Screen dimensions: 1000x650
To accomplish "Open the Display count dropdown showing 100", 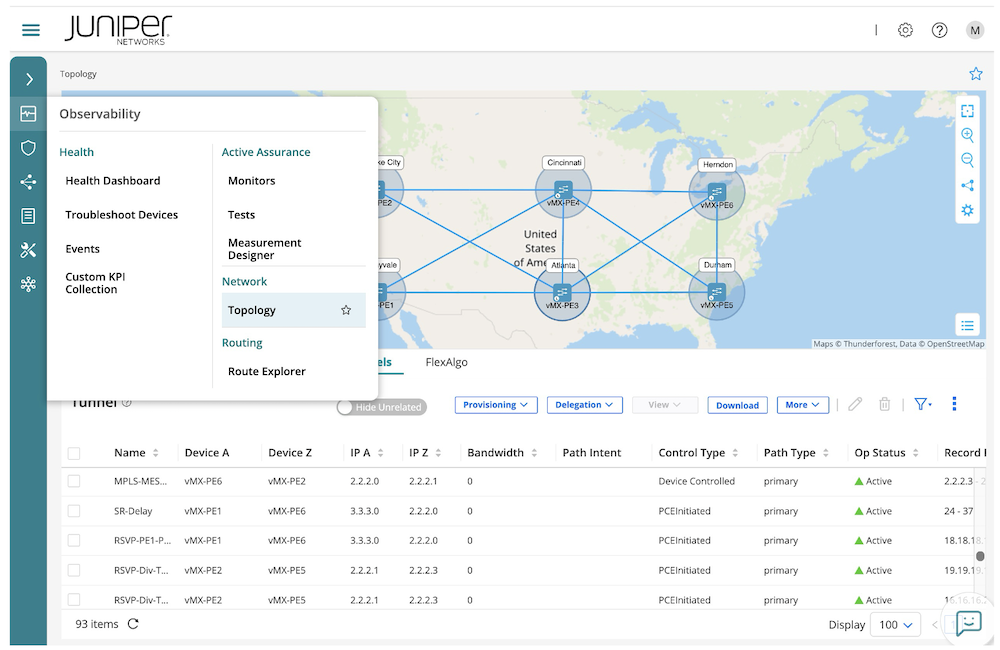I will (895, 624).
